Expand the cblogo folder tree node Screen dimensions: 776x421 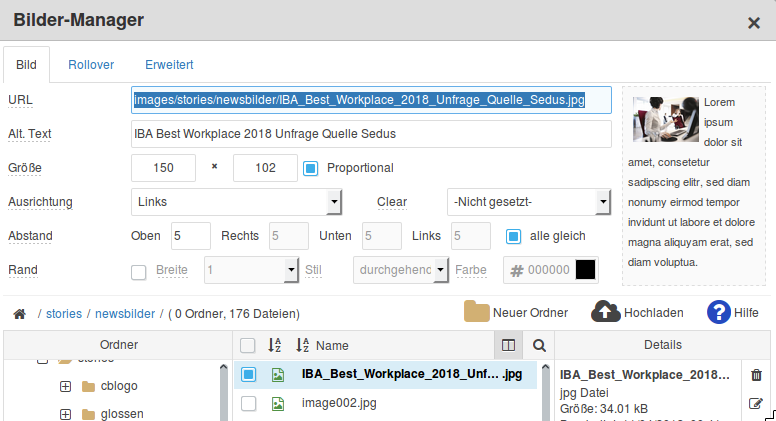65,386
